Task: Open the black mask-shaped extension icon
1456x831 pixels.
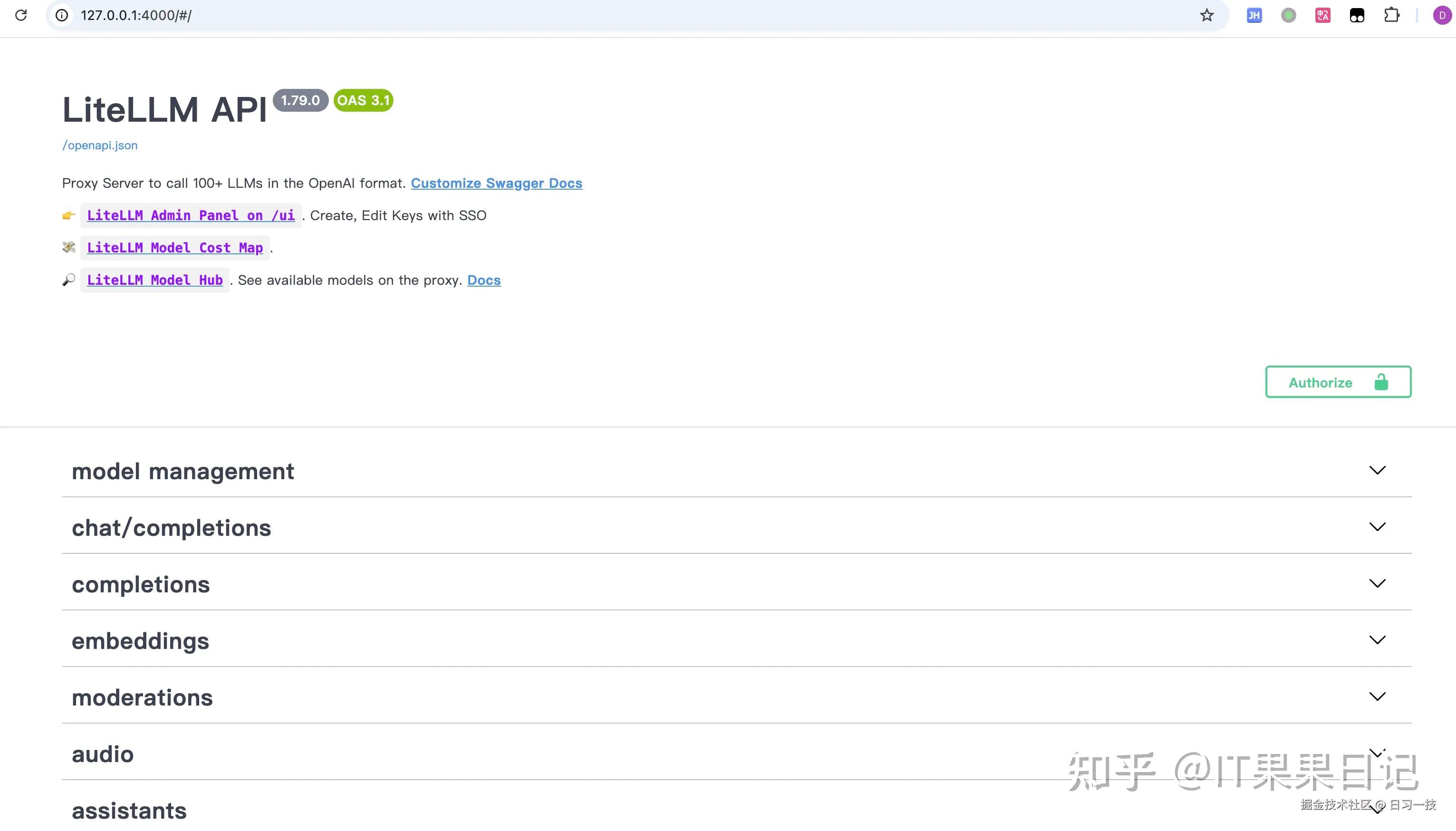Action: coord(1357,15)
